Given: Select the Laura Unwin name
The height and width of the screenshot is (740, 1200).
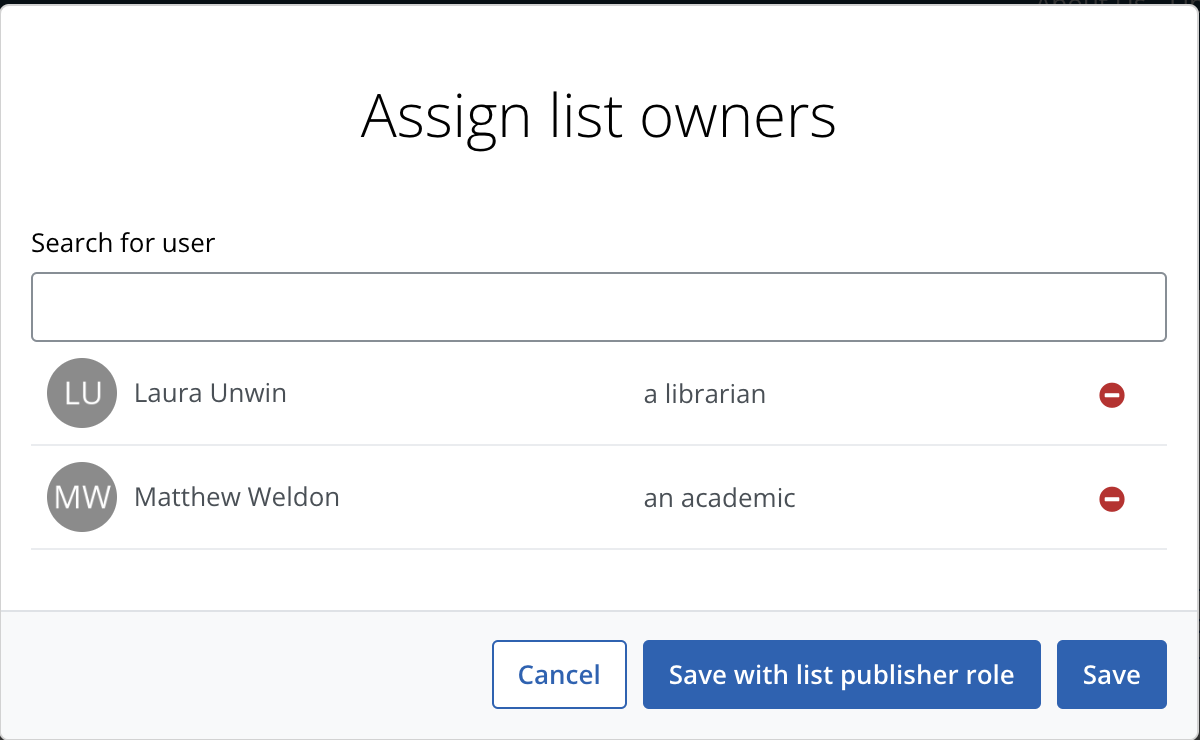Looking at the screenshot, I should coord(210,393).
